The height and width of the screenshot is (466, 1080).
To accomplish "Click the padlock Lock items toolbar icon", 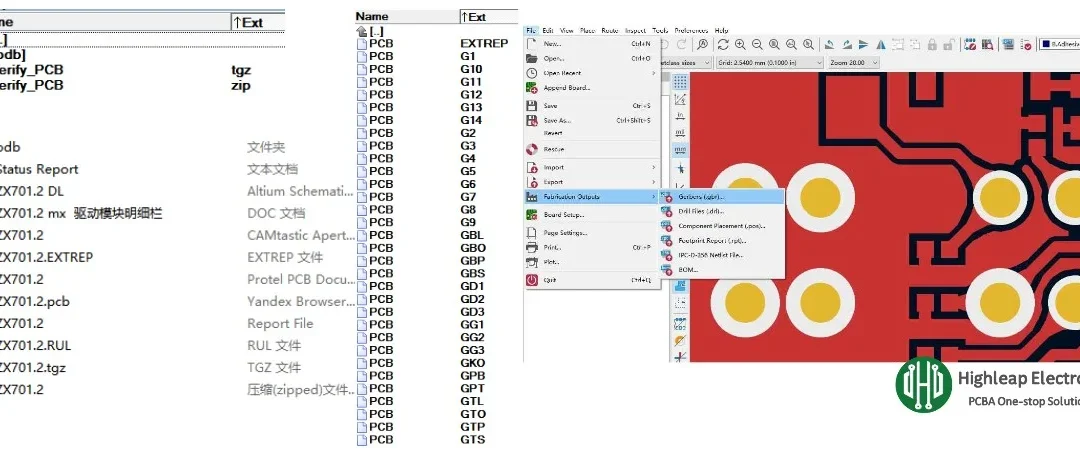I will [x=932, y=45].
